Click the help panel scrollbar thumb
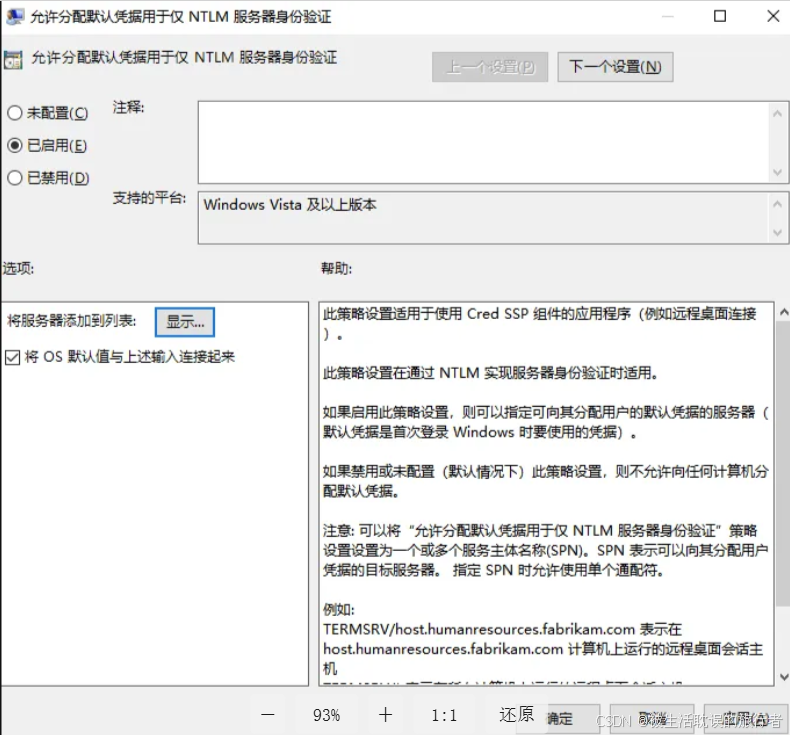This screenshot has width=790, height=735. click(783, 463)
